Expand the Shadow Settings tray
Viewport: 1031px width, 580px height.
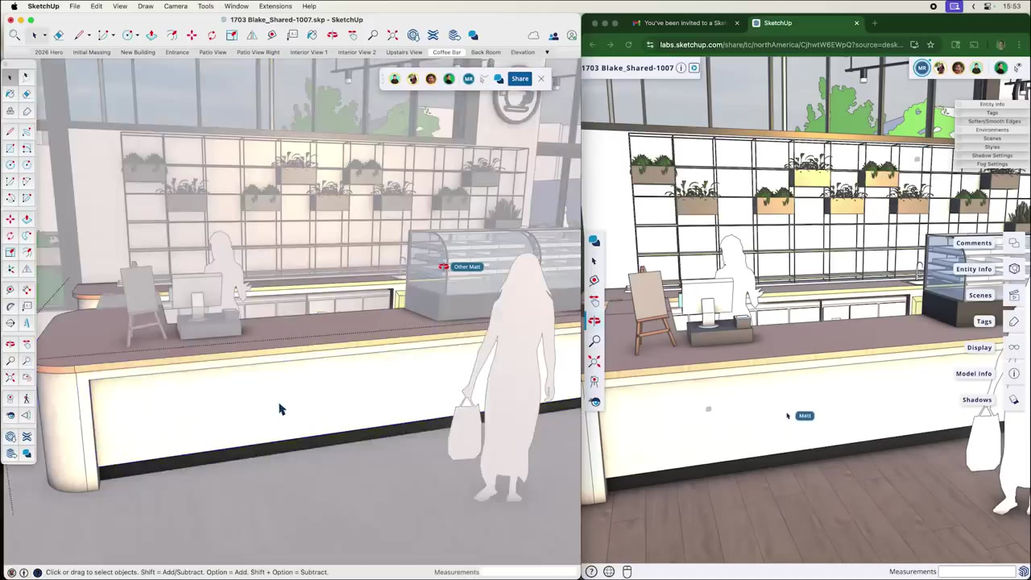pyautogui.click(x=992, y=155)
